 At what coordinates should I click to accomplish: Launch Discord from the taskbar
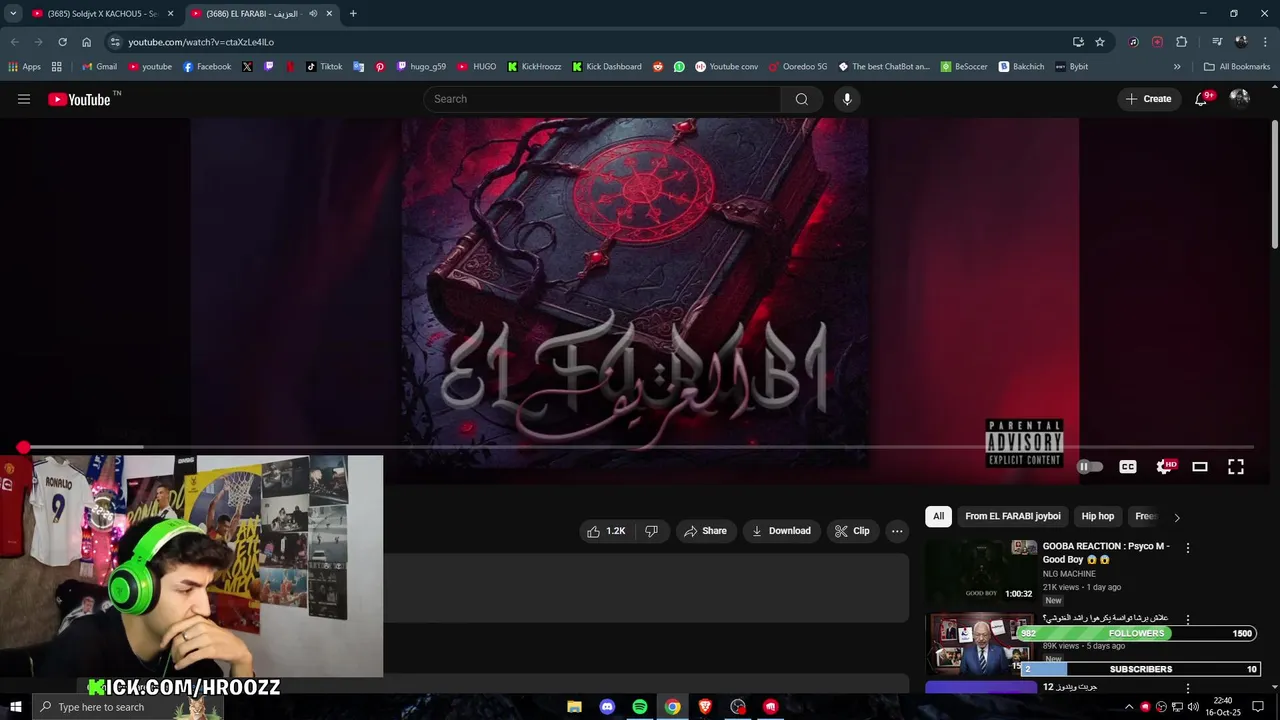607,707
